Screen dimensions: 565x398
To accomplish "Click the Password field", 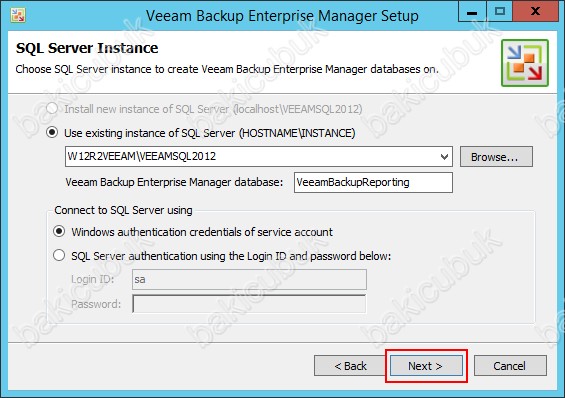I will (249, 304).
